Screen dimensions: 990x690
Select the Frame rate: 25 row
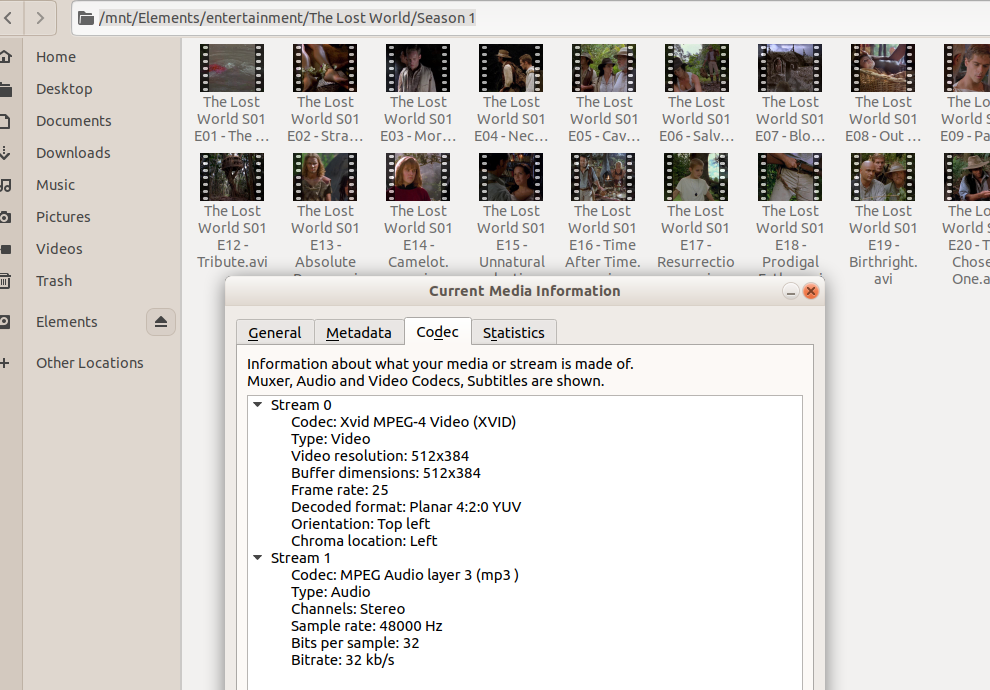pyautogui.click(x=340, y=490)
